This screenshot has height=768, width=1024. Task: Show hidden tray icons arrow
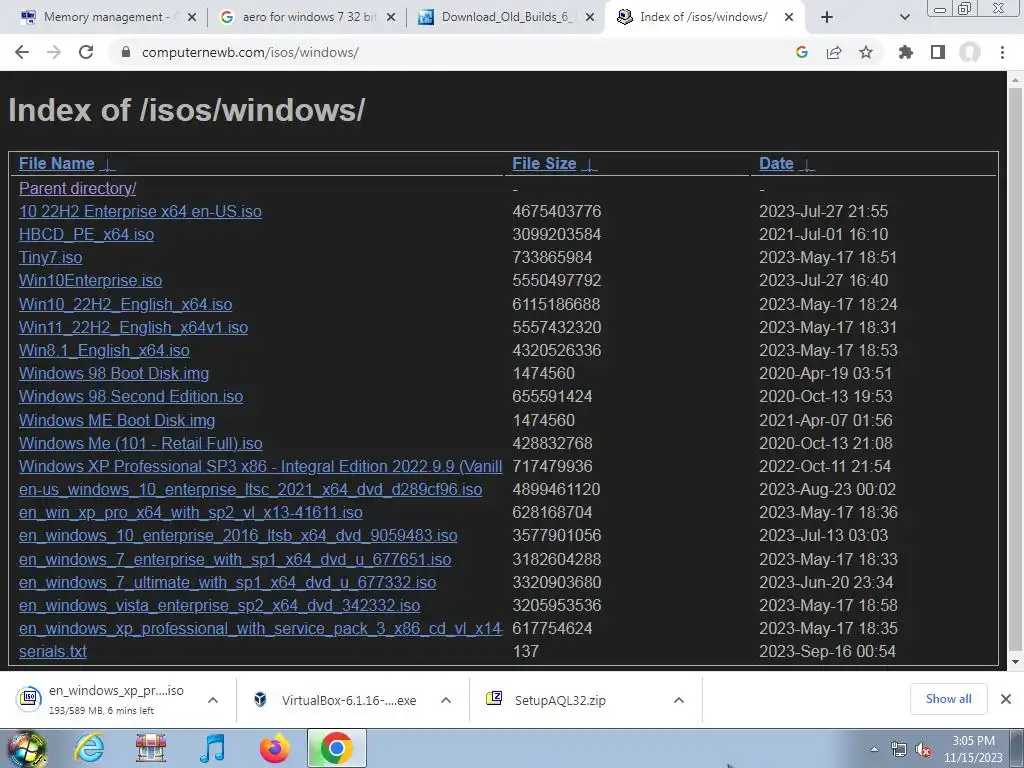(874, 750)
